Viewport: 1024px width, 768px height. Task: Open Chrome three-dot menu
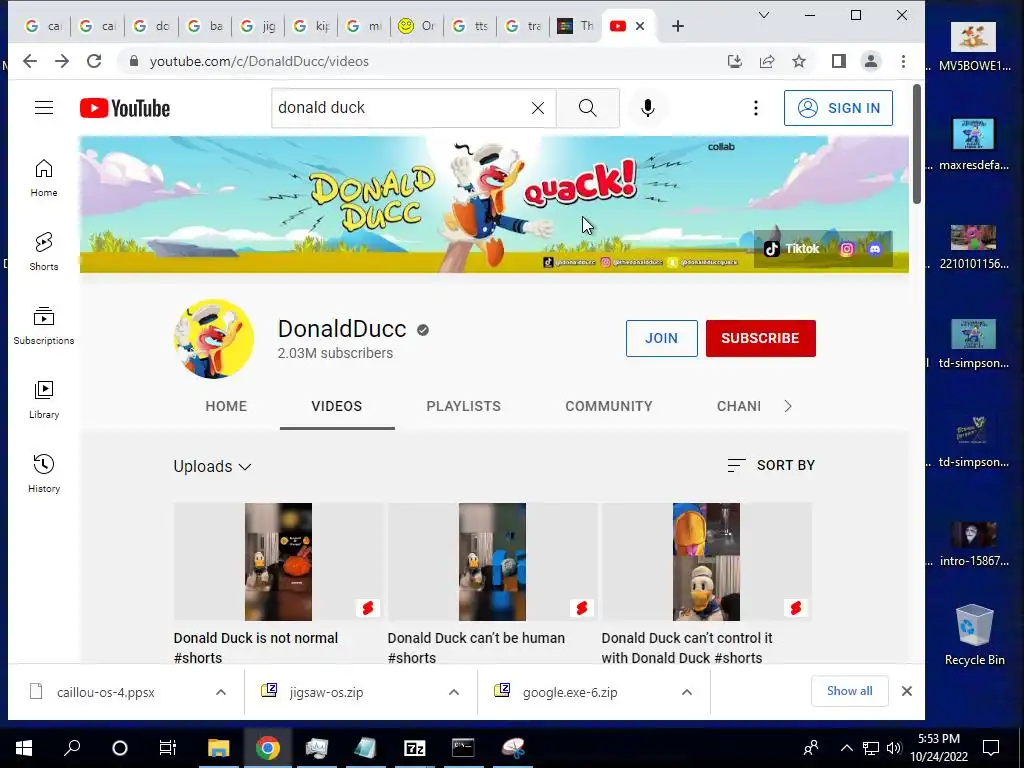click(x=903, y=61)
